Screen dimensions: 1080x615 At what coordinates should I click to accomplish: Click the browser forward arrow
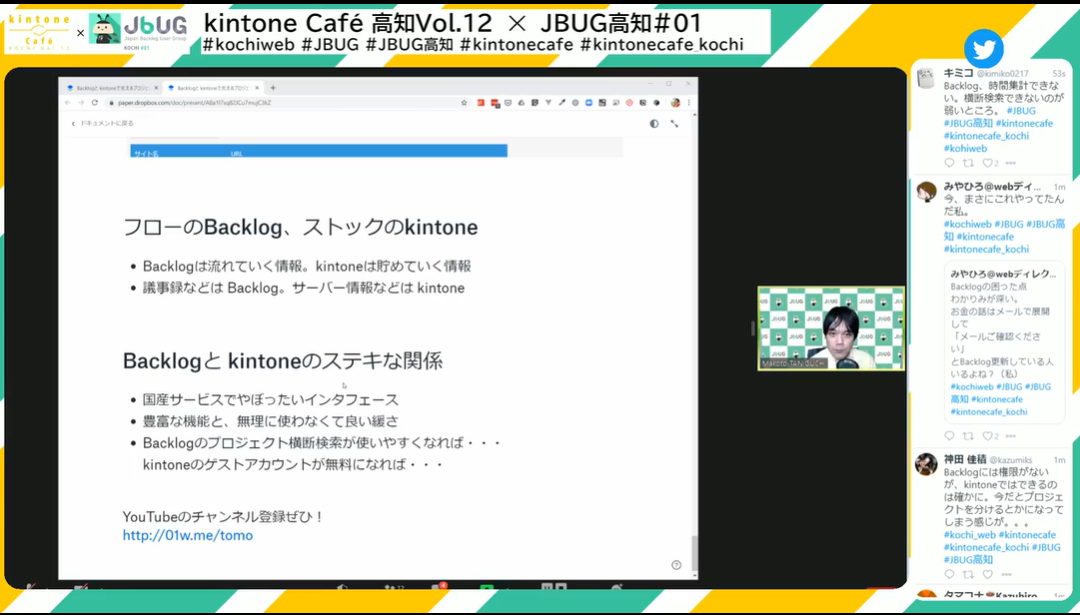pyautogui.click(x=81, y=103)
